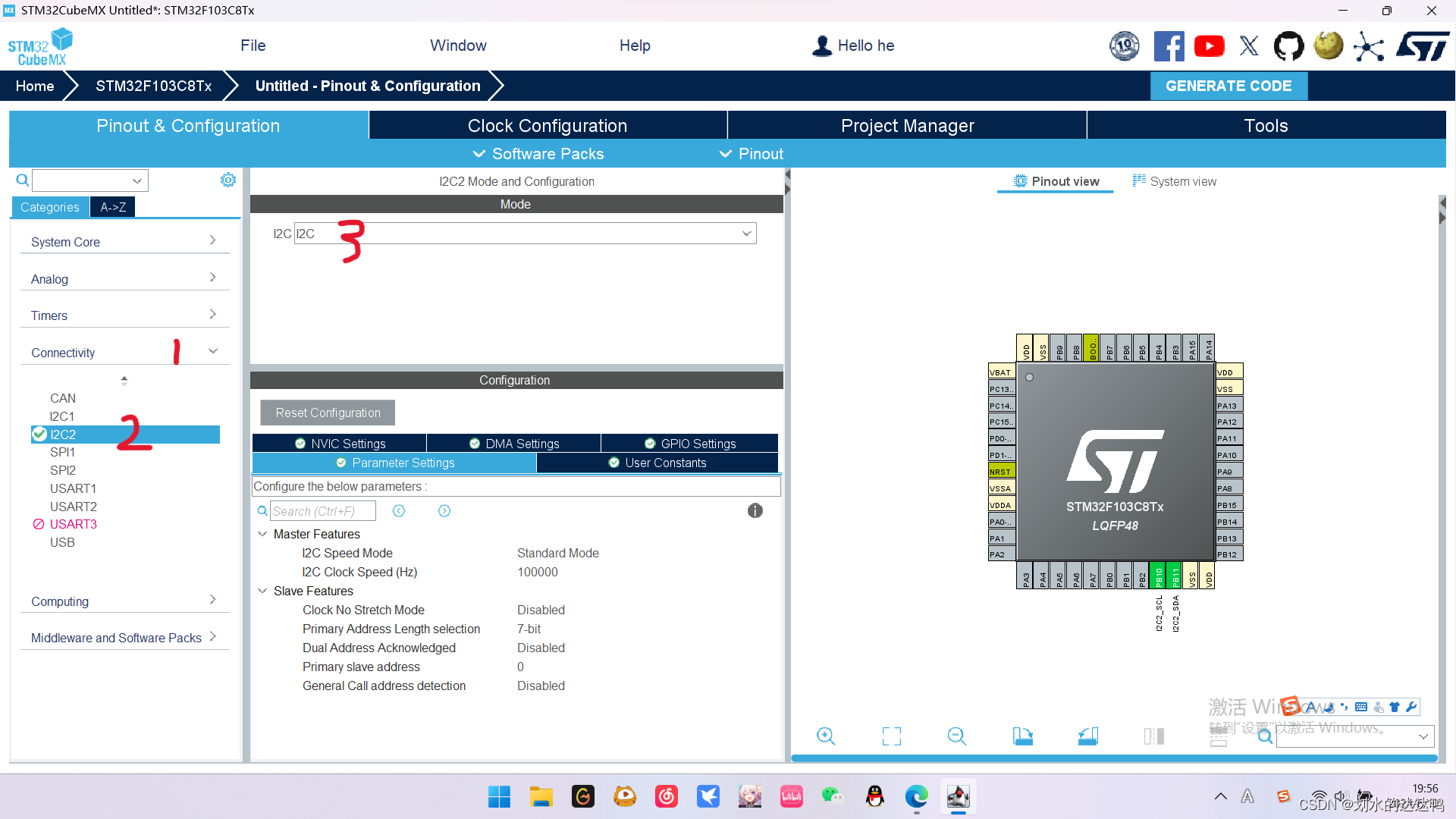
Task: Click the peripheral search magnifier icon
Action: click(23, 180)
